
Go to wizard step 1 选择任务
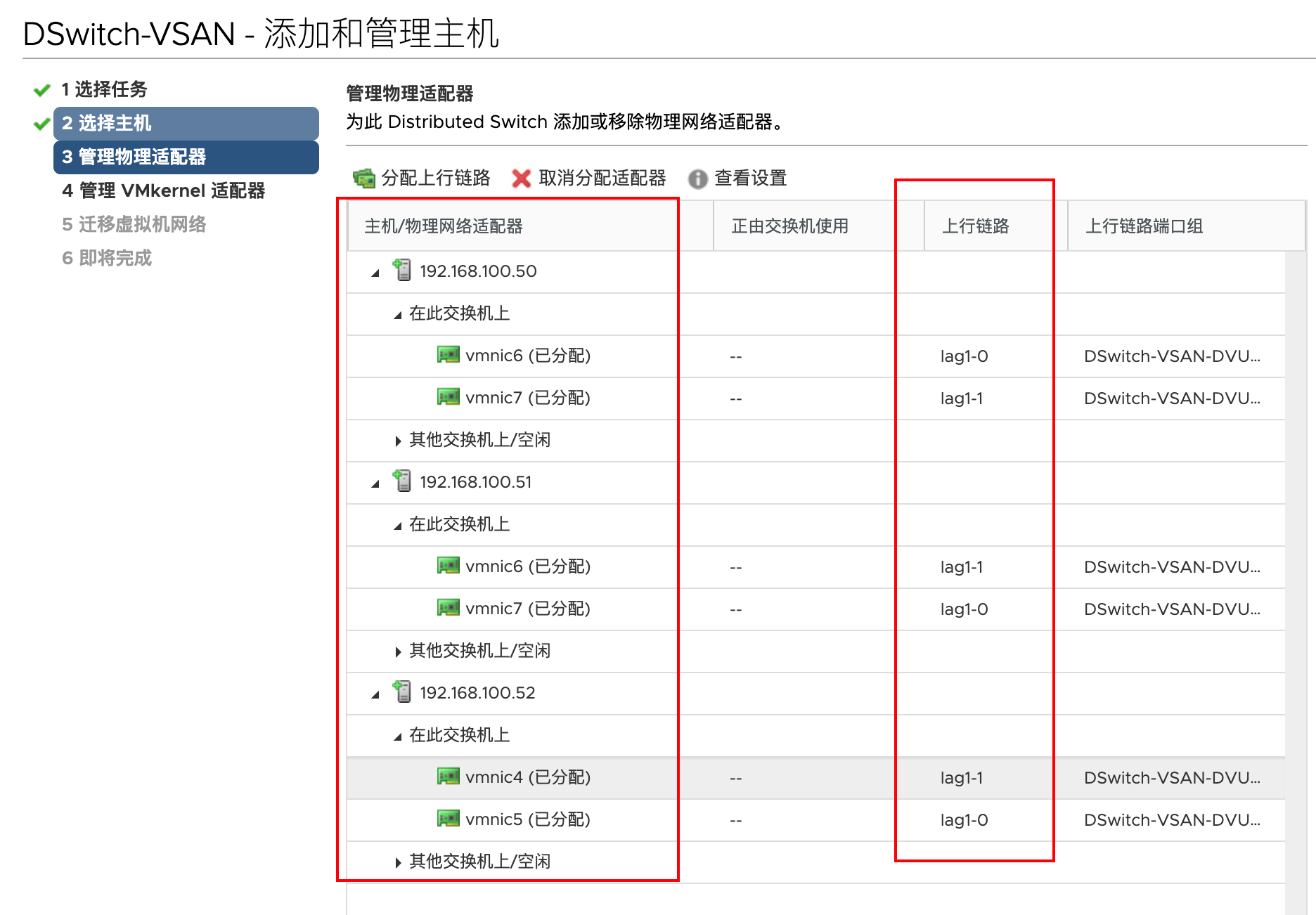[x=105, y=89]
